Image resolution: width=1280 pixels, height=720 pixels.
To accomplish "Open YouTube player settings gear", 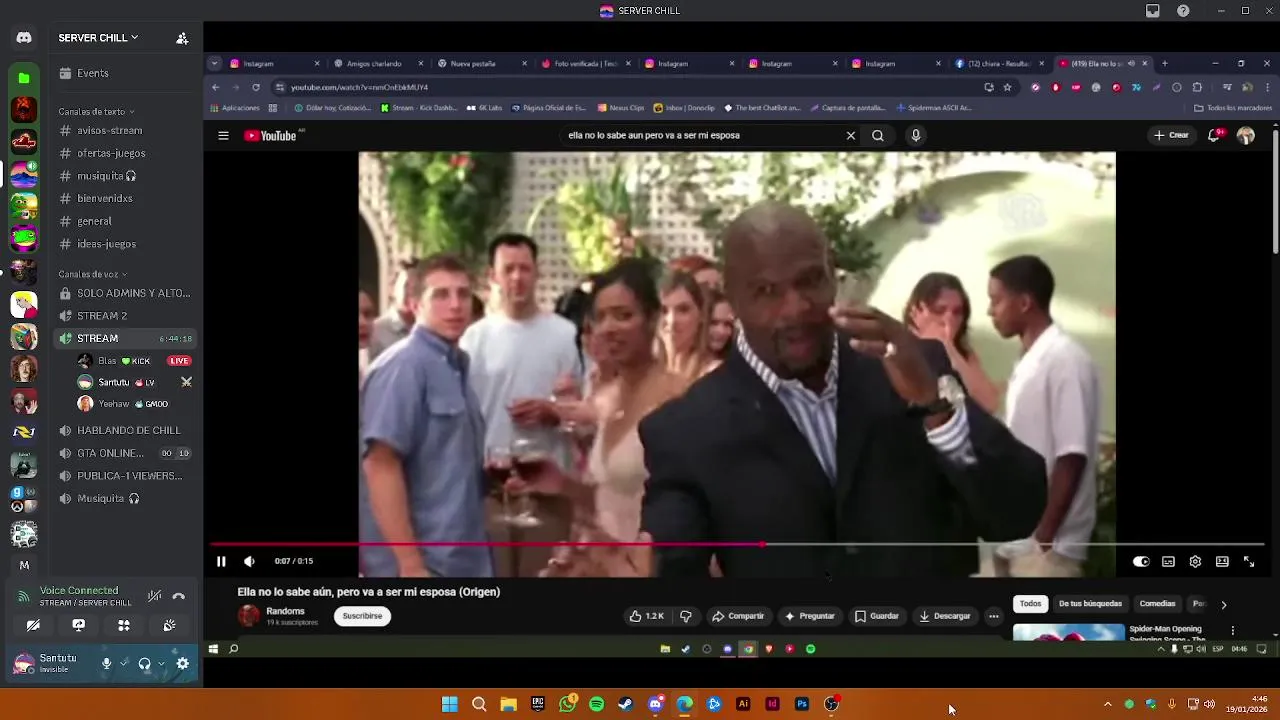I will (1195, 562).
